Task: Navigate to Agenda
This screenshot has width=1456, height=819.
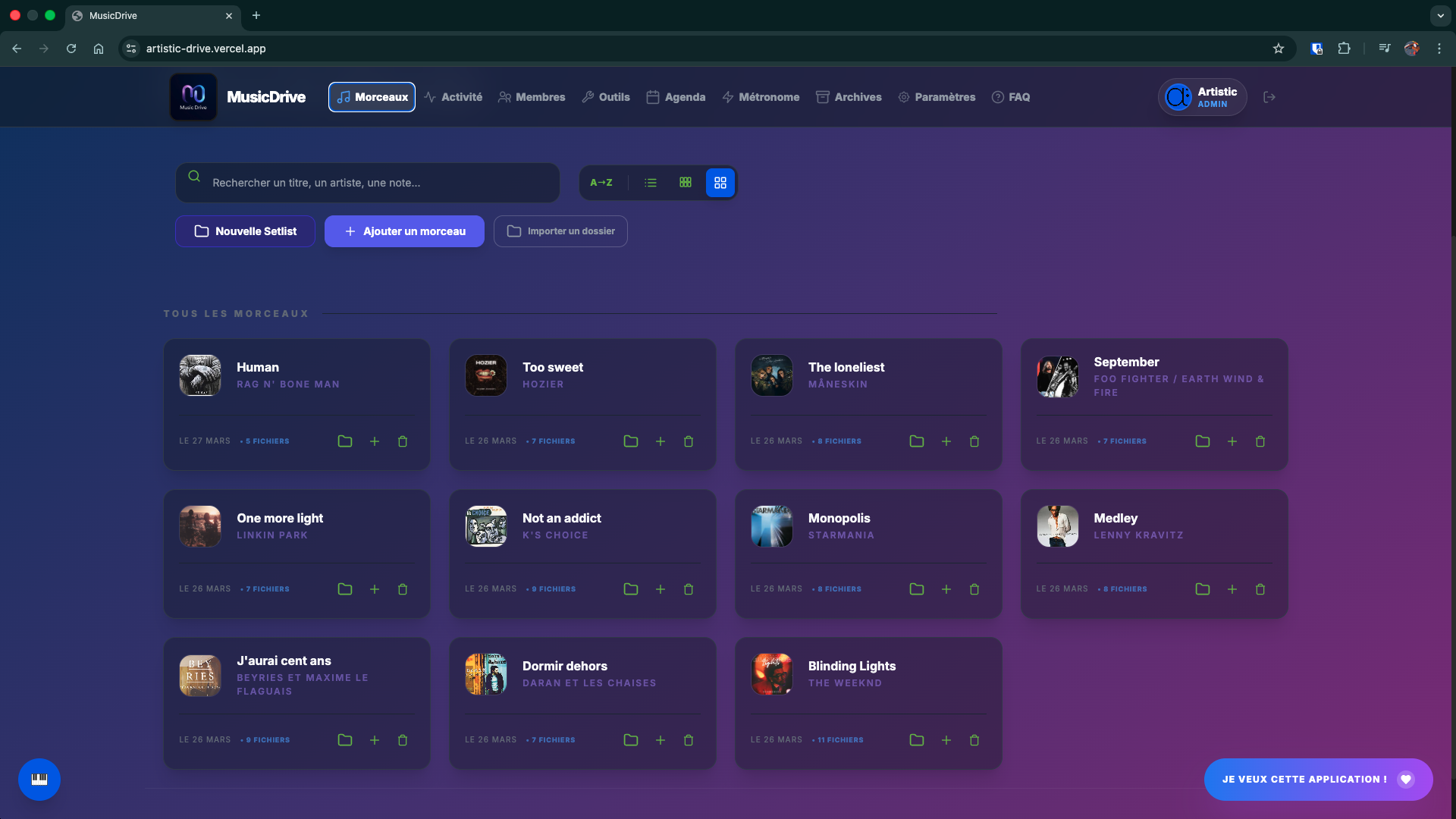Action: 676,97
